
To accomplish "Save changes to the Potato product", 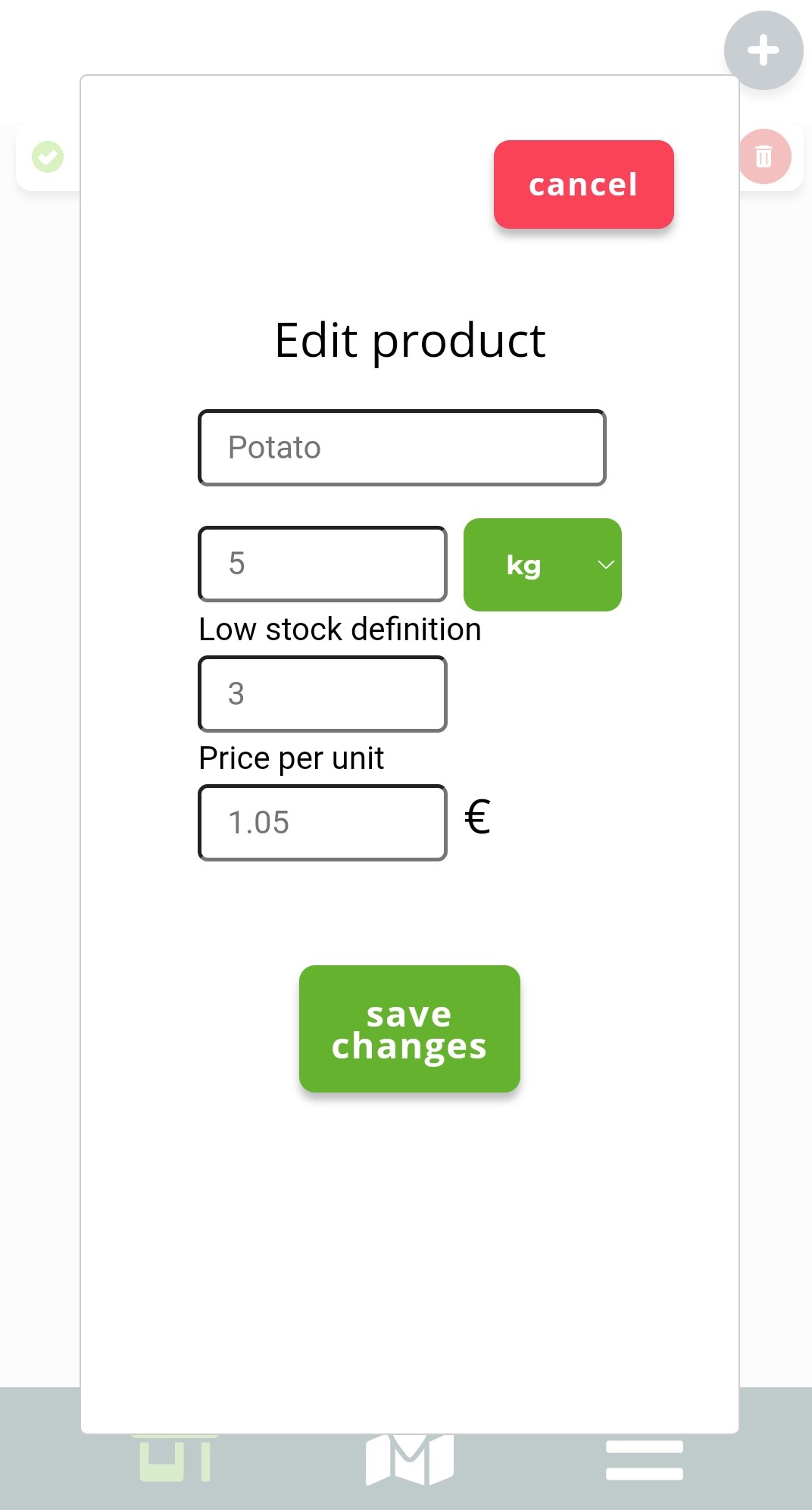I will (409, 1028).
